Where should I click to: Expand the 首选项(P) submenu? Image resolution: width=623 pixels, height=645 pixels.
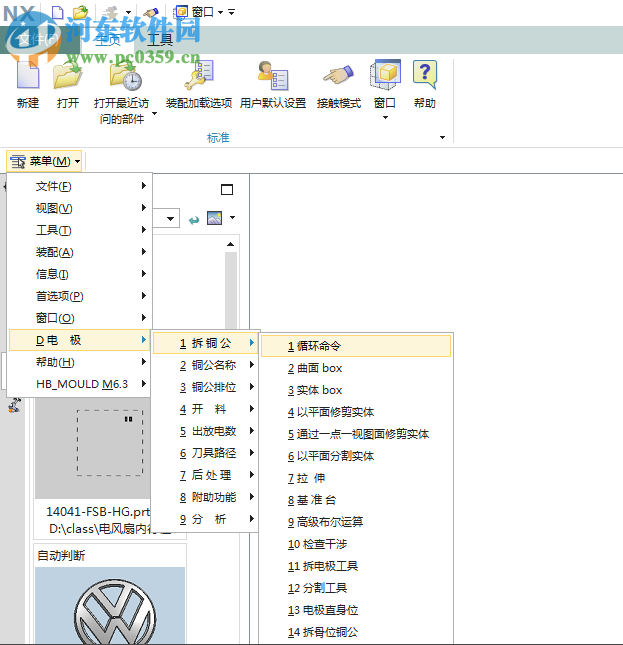click(79, 296)
